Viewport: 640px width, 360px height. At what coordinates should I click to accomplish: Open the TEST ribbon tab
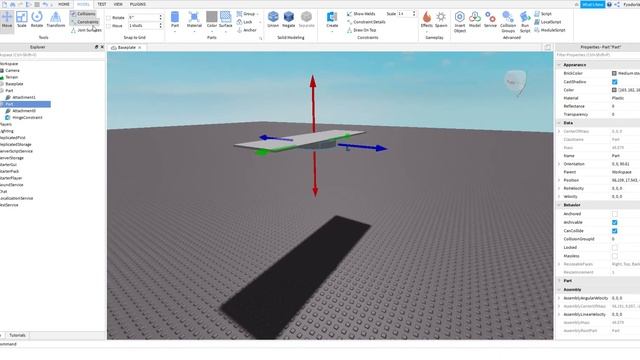click(x=102, y=4)
